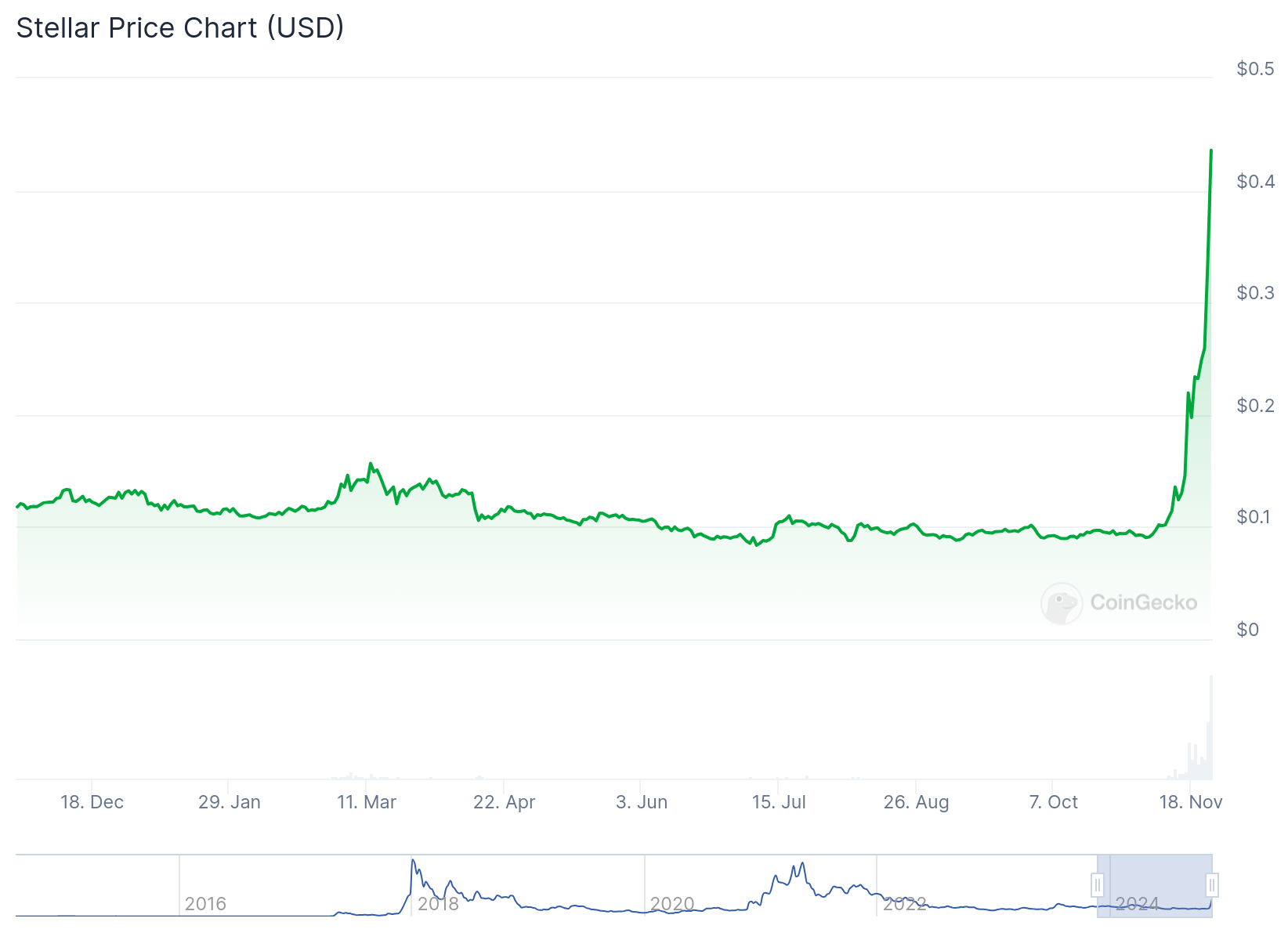The image size is (1288, 940).
Task: Click the 2018 peak in the navigator
Action: (413, 862)
